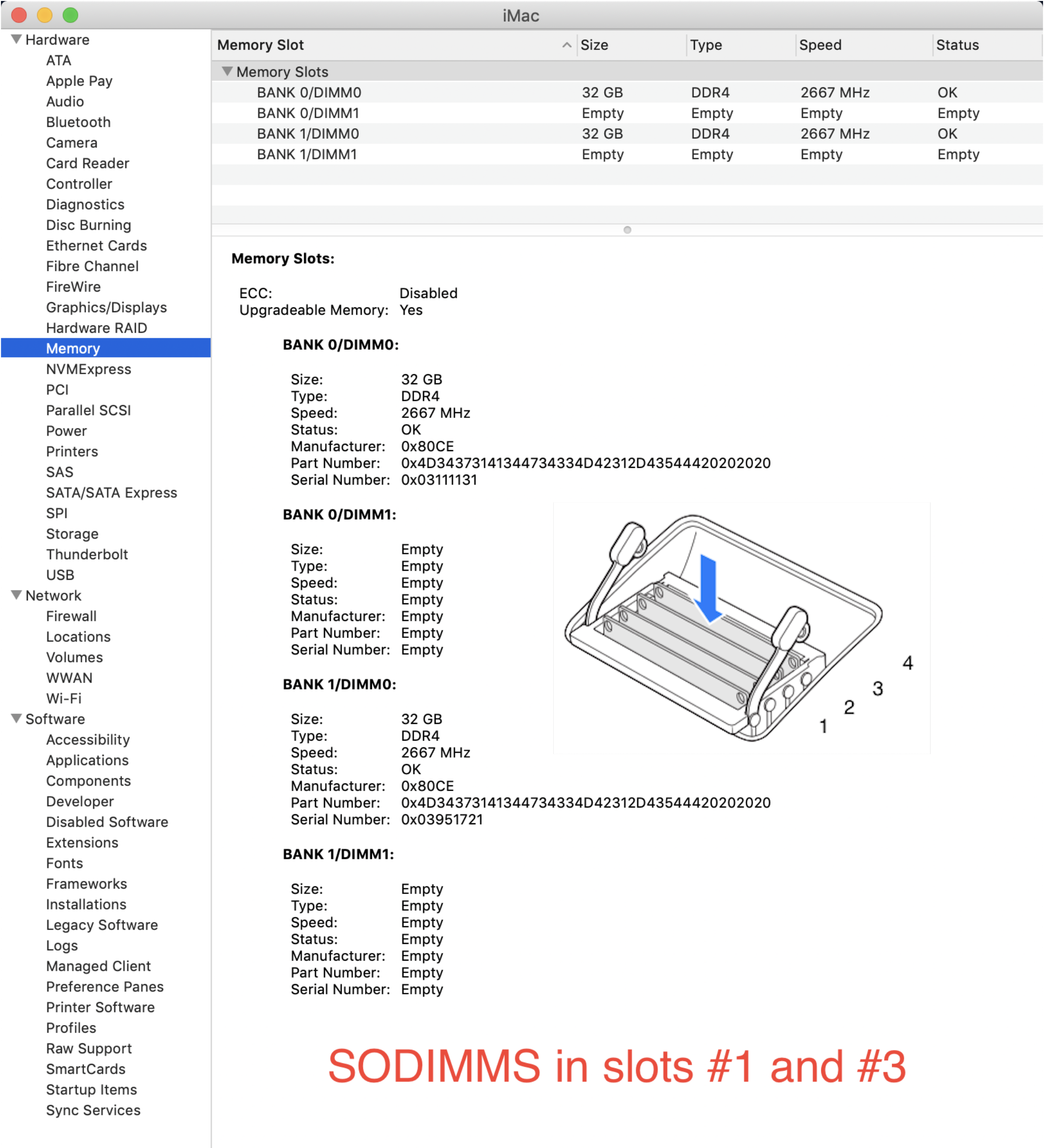Viewport: 1044px width, 1148px height.
Task: Select WWAN under Network
Action: point(70,678)
